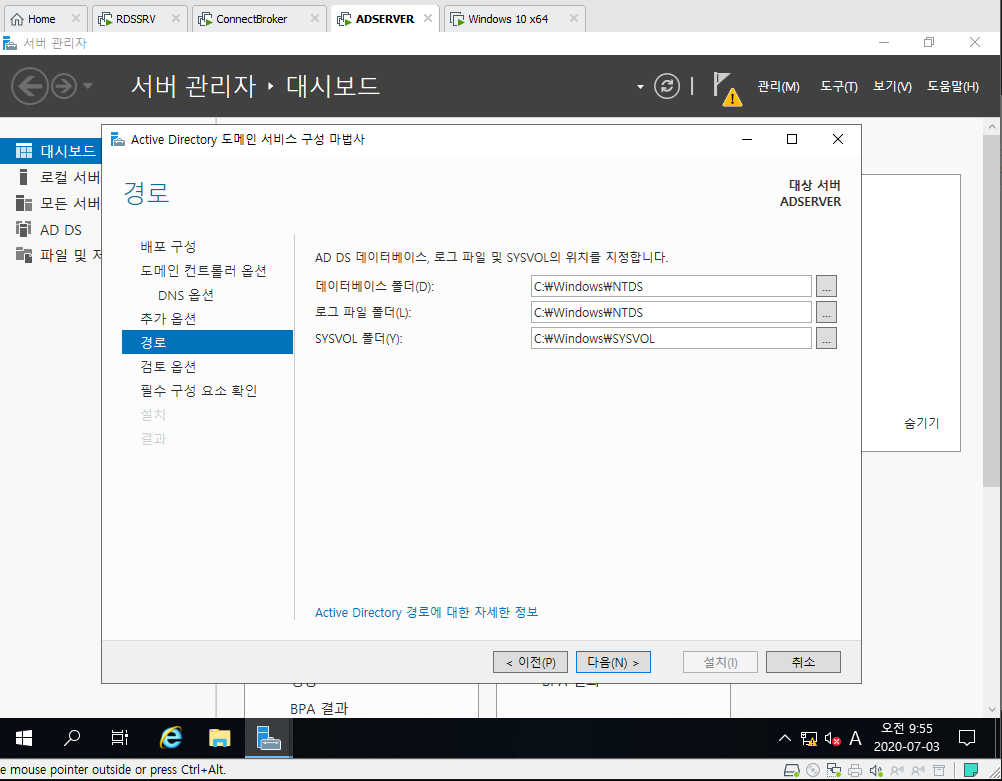Select 로컬 서버 in the sidebar
The width and height of the screenshot is (1002, 781).
[51, 177]
